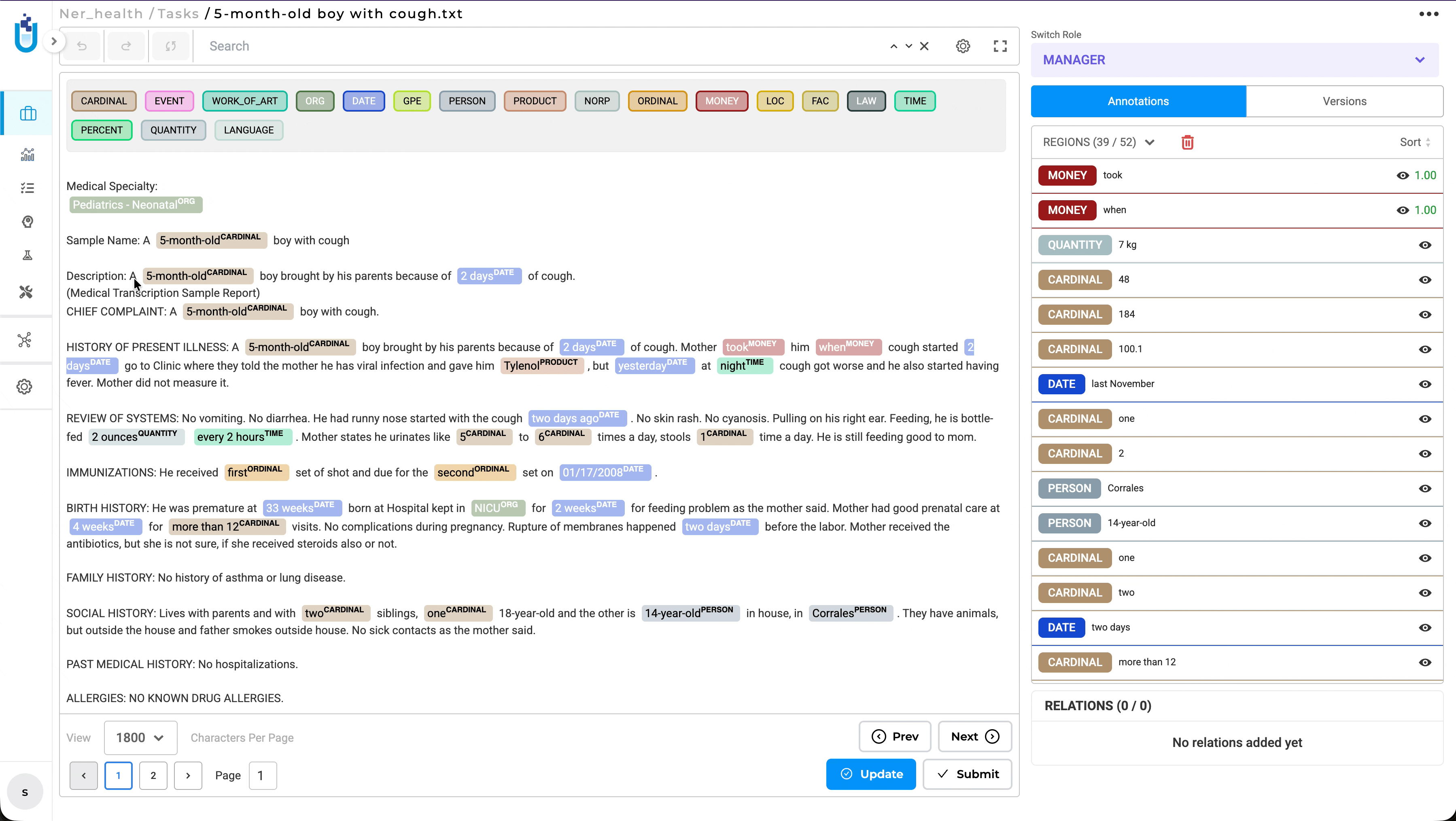The height and width of the screenshot is (821, 1456).
Task: Click the Submit button
Action: [x=967, y=774]
